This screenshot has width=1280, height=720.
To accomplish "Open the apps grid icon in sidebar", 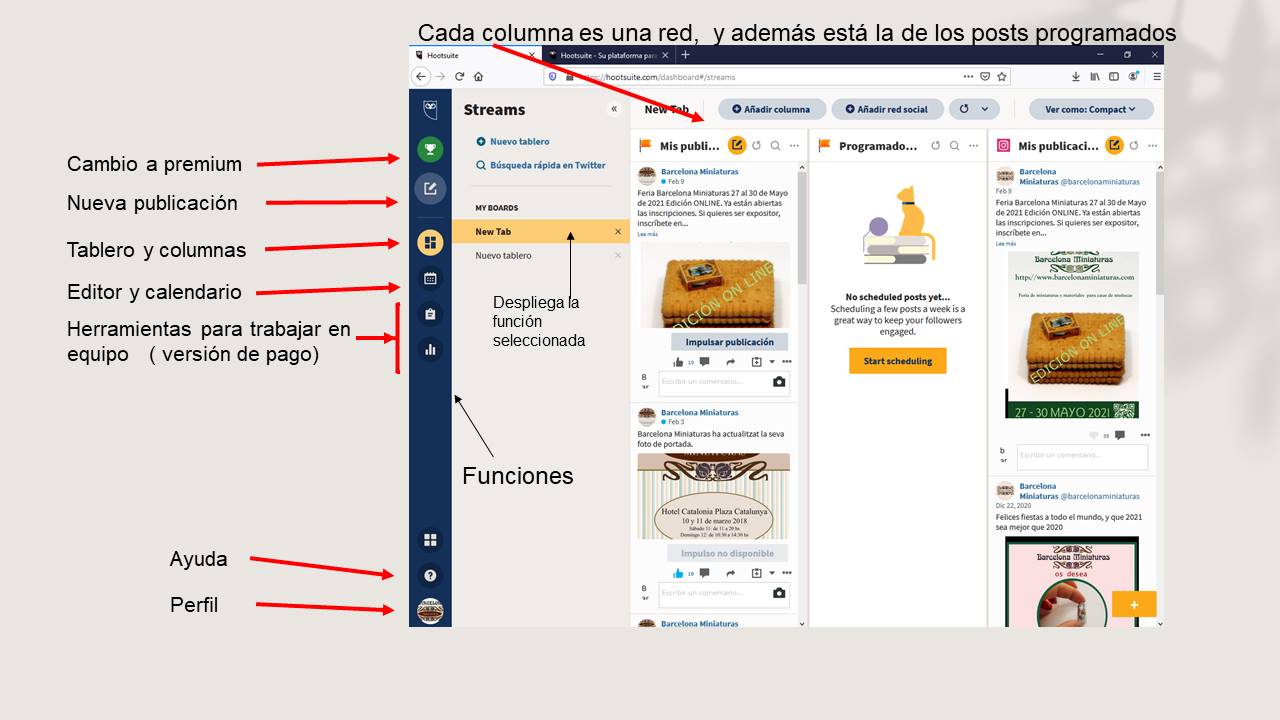I will pyautogui.click(x=430, y=540).
